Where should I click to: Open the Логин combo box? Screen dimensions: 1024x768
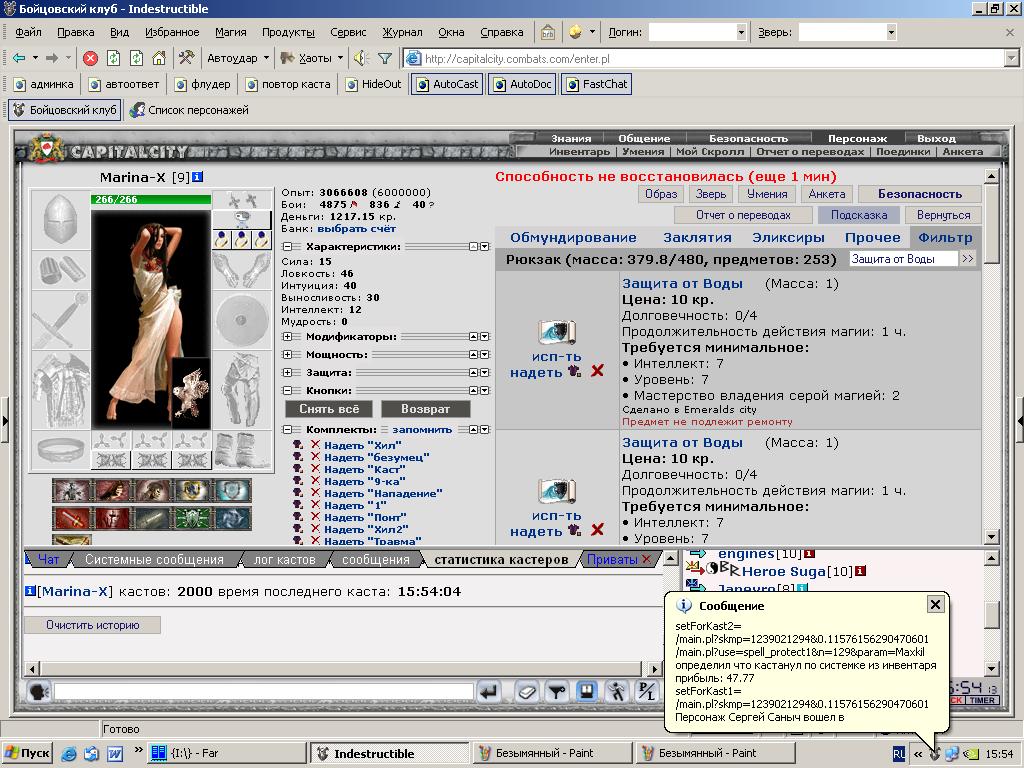[x=741, y=32]
